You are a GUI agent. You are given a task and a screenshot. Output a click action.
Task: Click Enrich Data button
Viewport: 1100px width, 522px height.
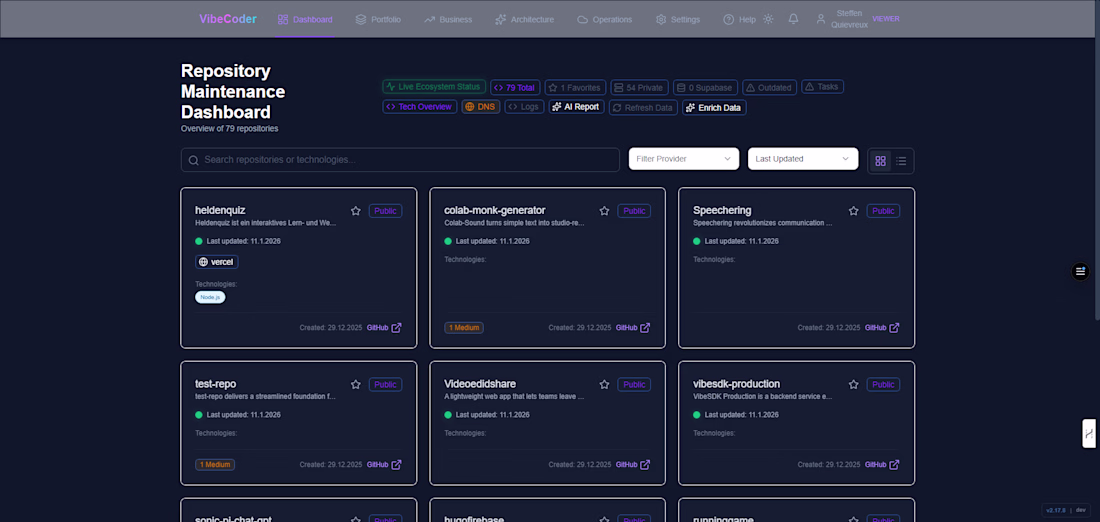coord(714,107)
